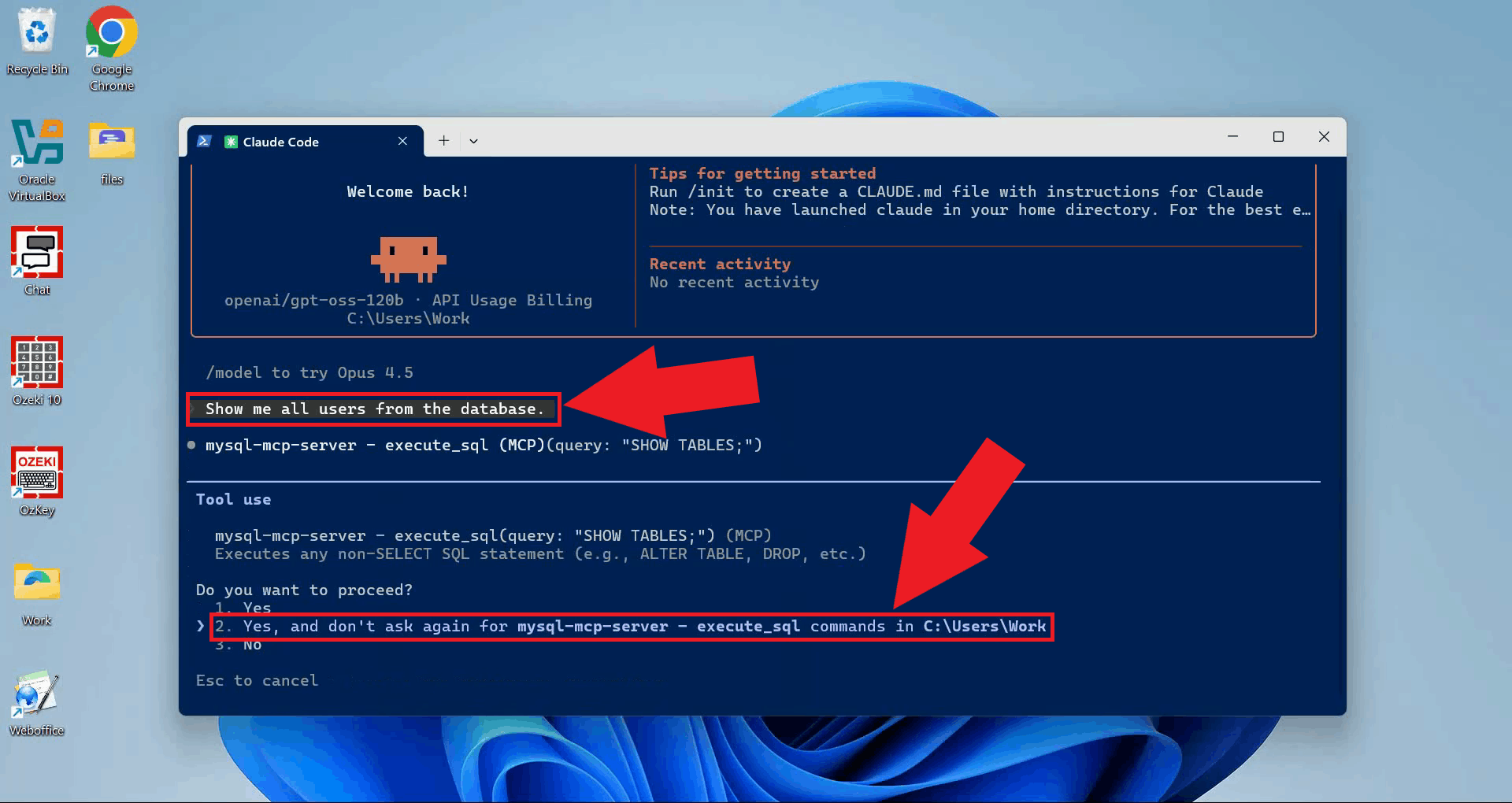Choose option 3. No
1512x803 pixels.
pyautogui.click(x=239, y=645)
